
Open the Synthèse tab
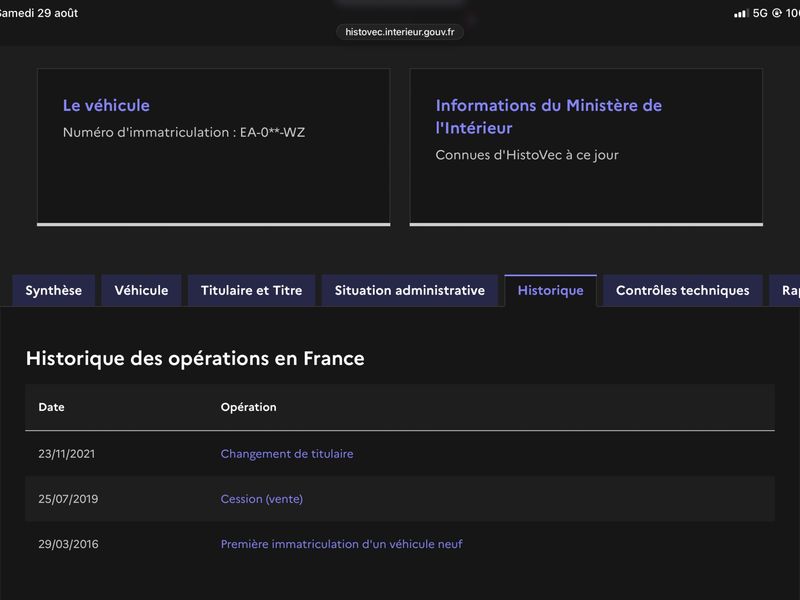point(54,290)
